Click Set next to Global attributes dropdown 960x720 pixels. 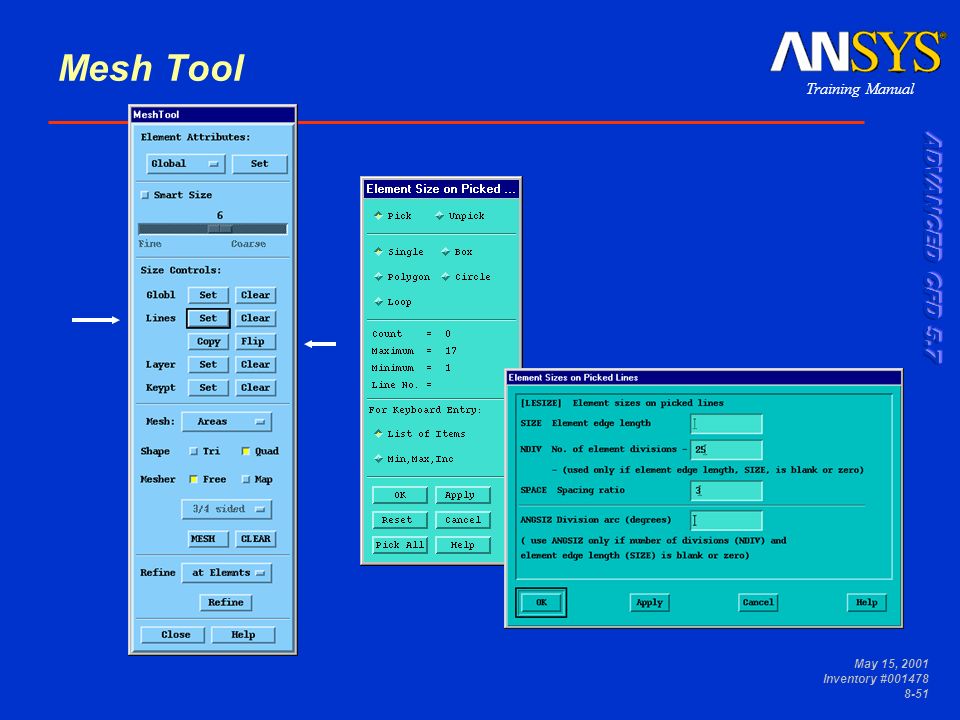(260, 163)
